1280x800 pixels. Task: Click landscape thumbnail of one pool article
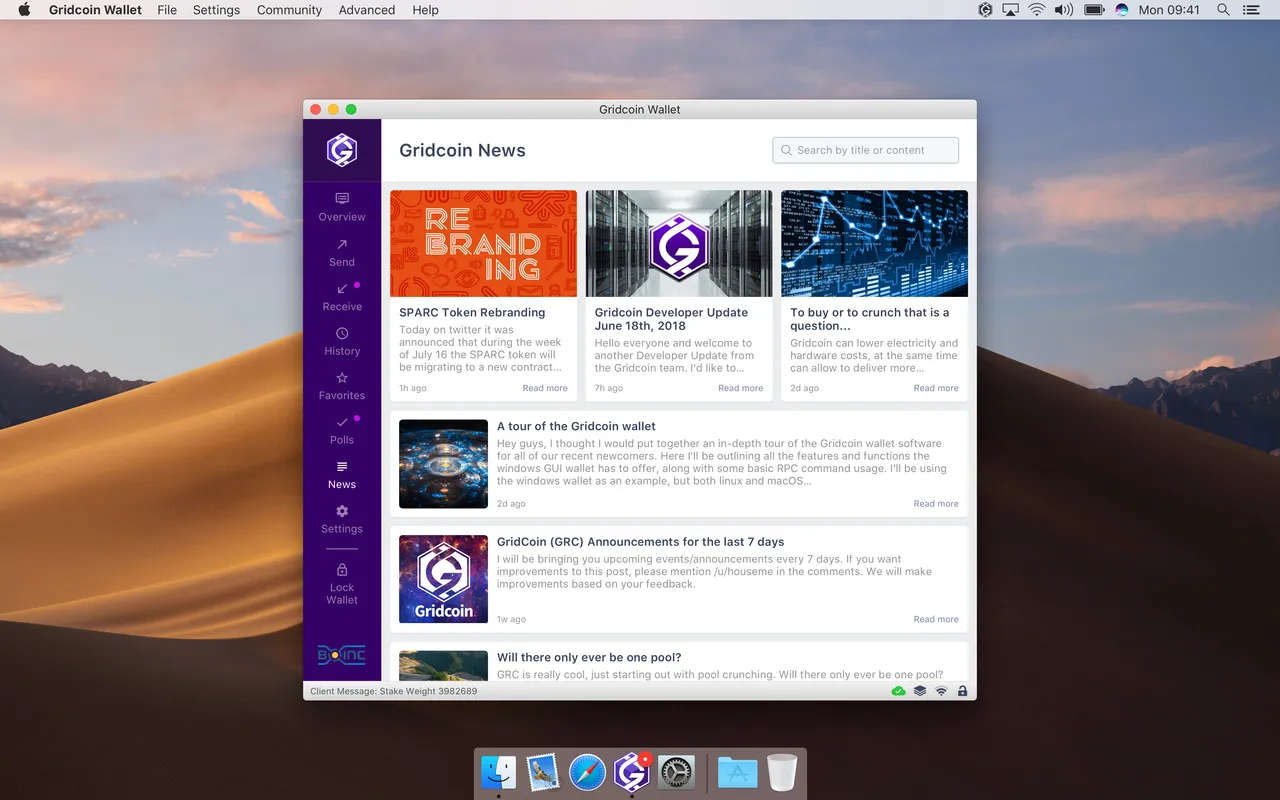[443, 666]
